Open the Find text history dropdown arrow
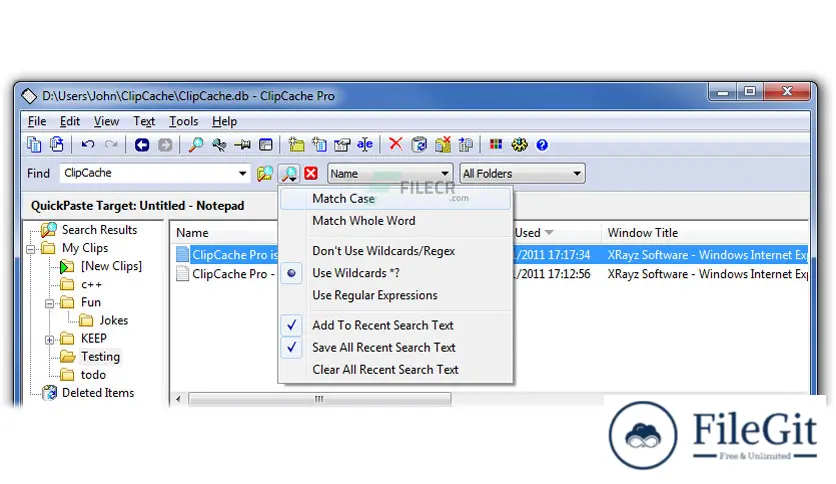 point(242,173)
